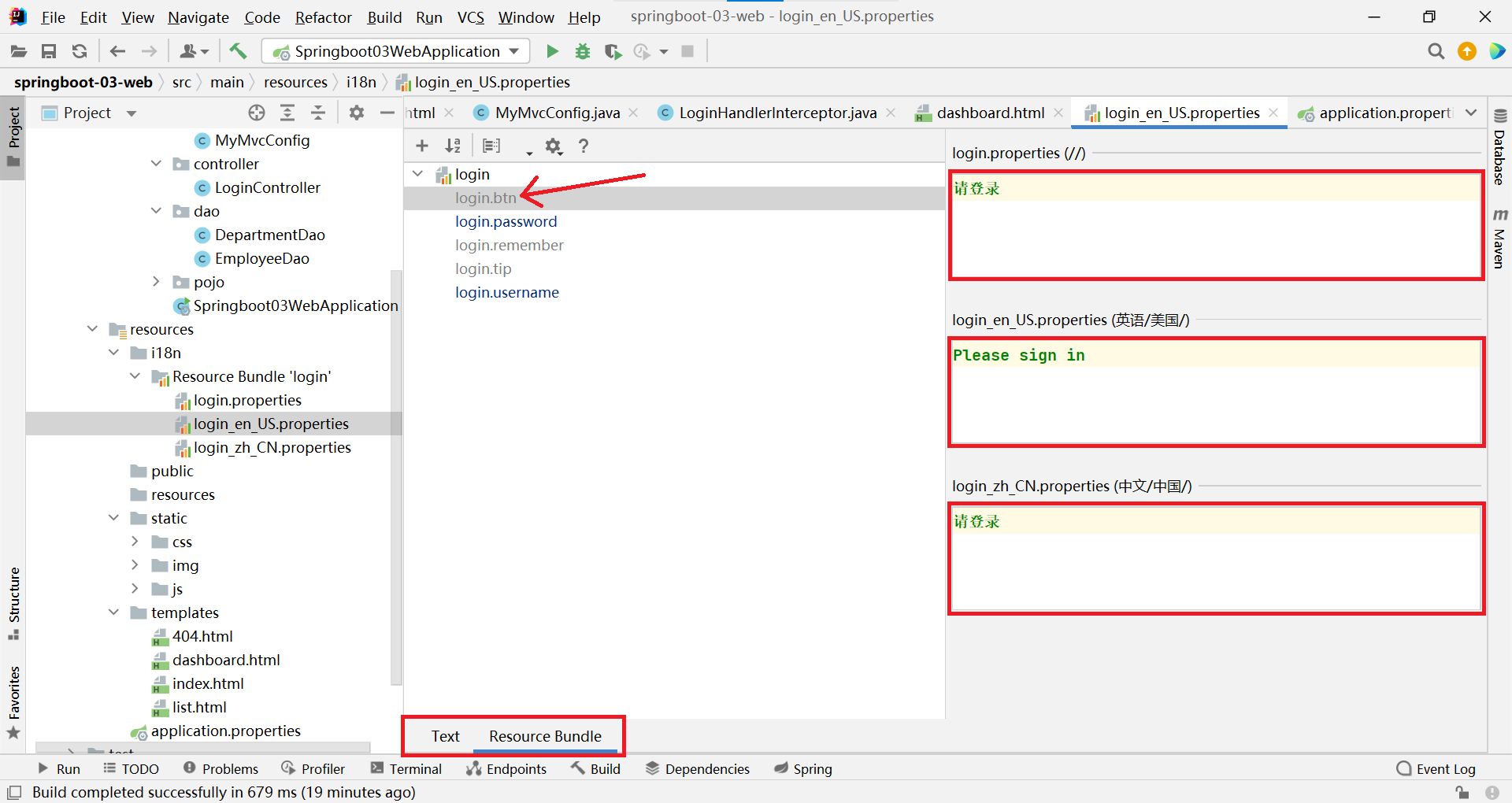The height and width of the screenshot is (803, 1512).
Task: Click the Search Everywhere magnifier icon
Action: 1436,51
